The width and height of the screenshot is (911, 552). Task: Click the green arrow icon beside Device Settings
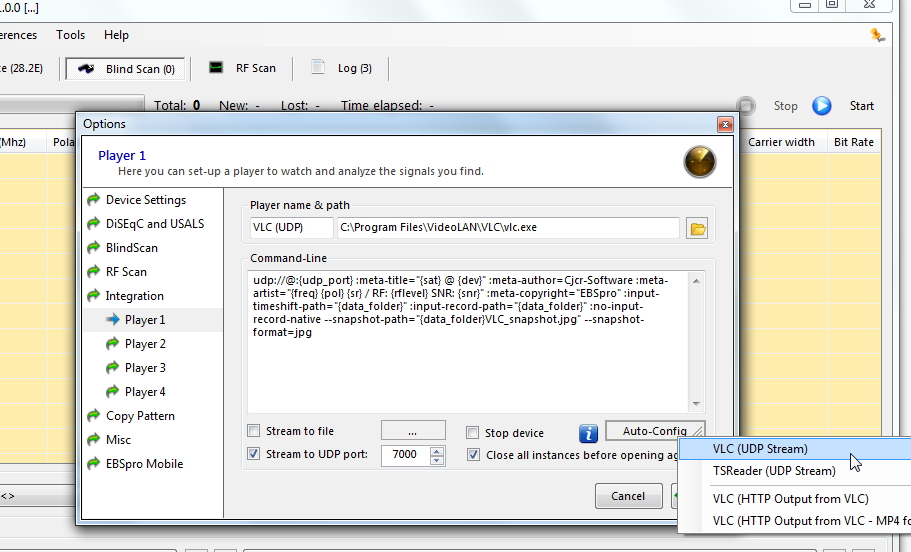coord(94,200)
